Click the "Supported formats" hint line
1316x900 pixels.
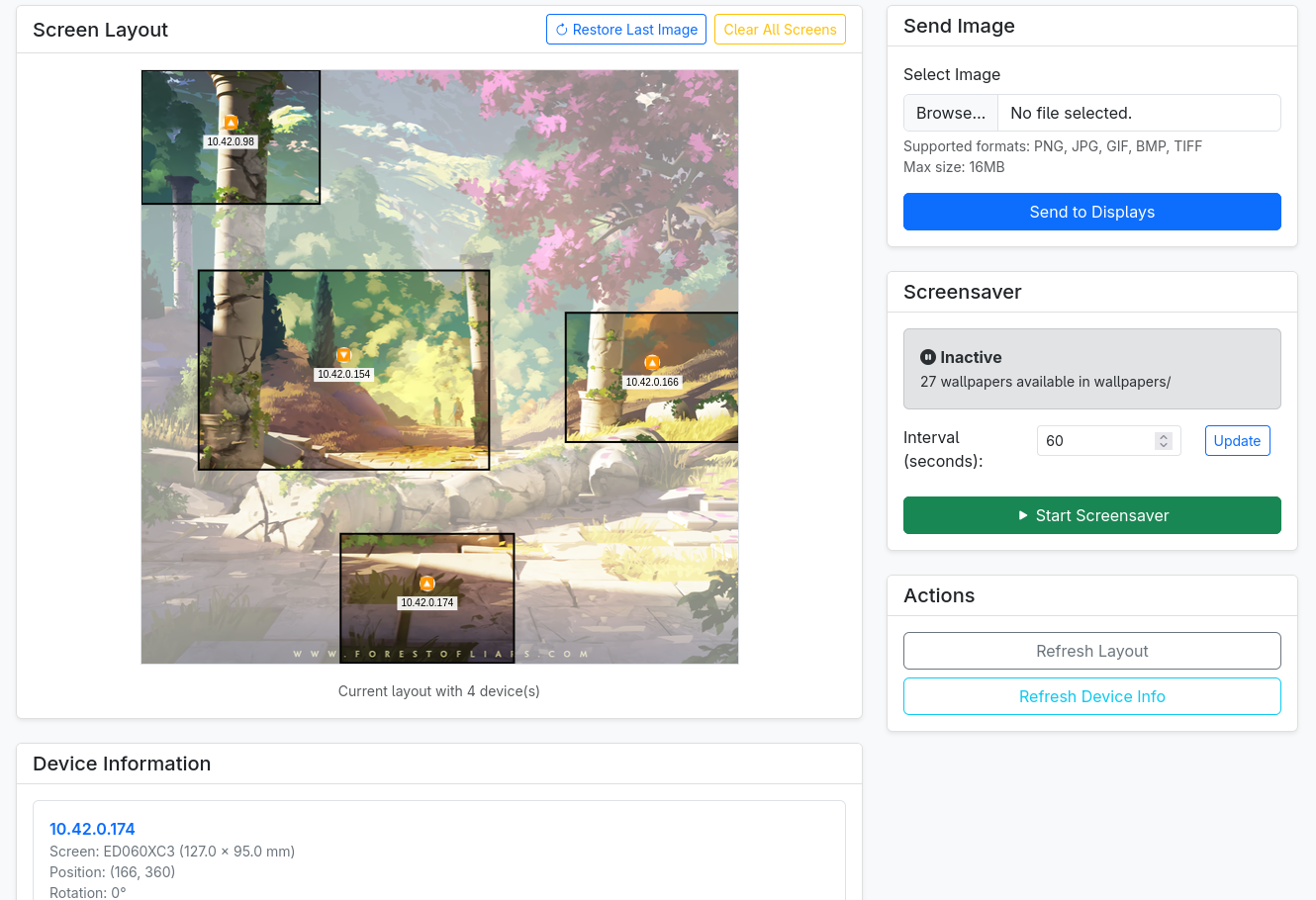1053,146
